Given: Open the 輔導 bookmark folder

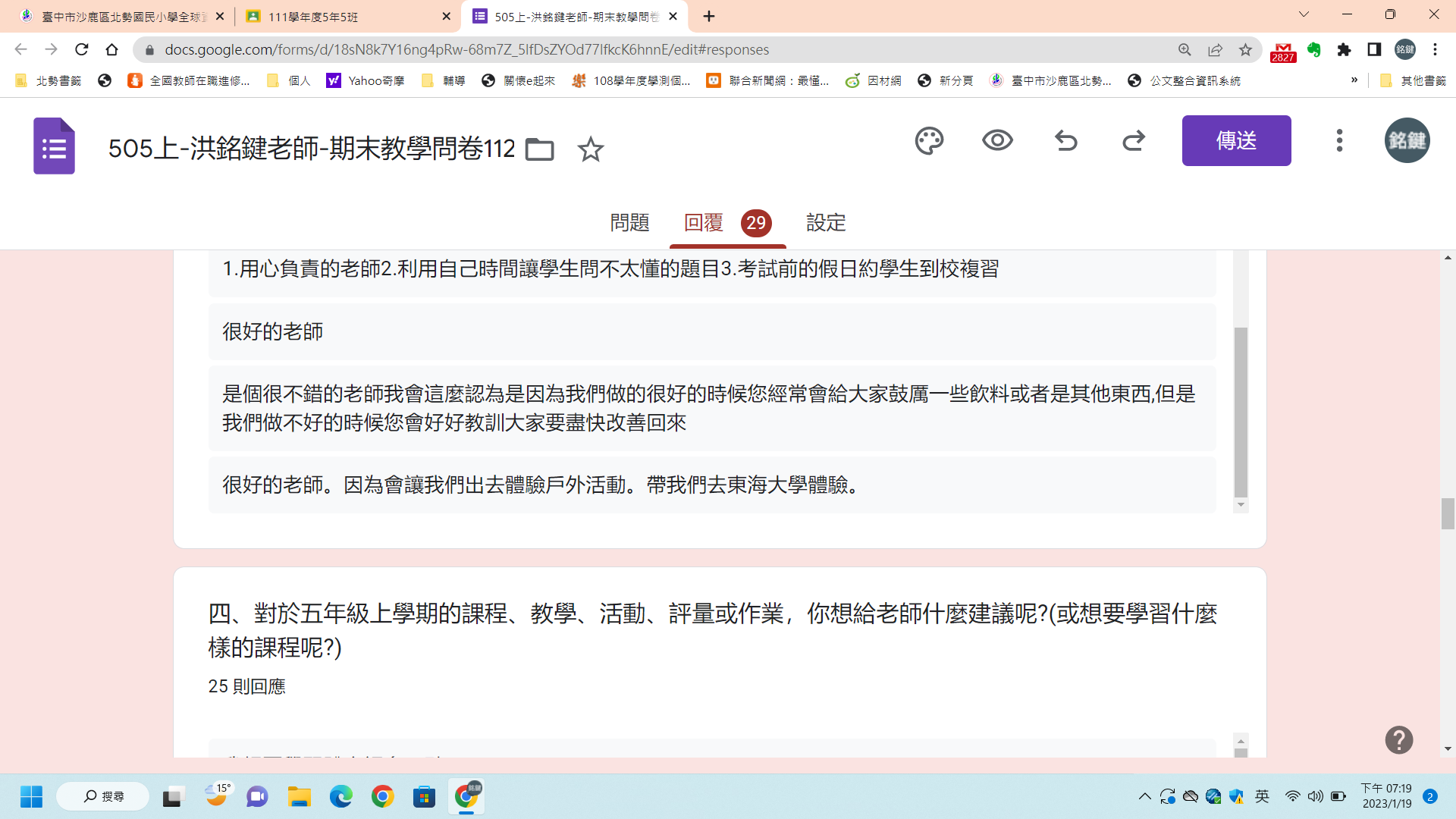Looking at the screenshot, I should (443, 80).
